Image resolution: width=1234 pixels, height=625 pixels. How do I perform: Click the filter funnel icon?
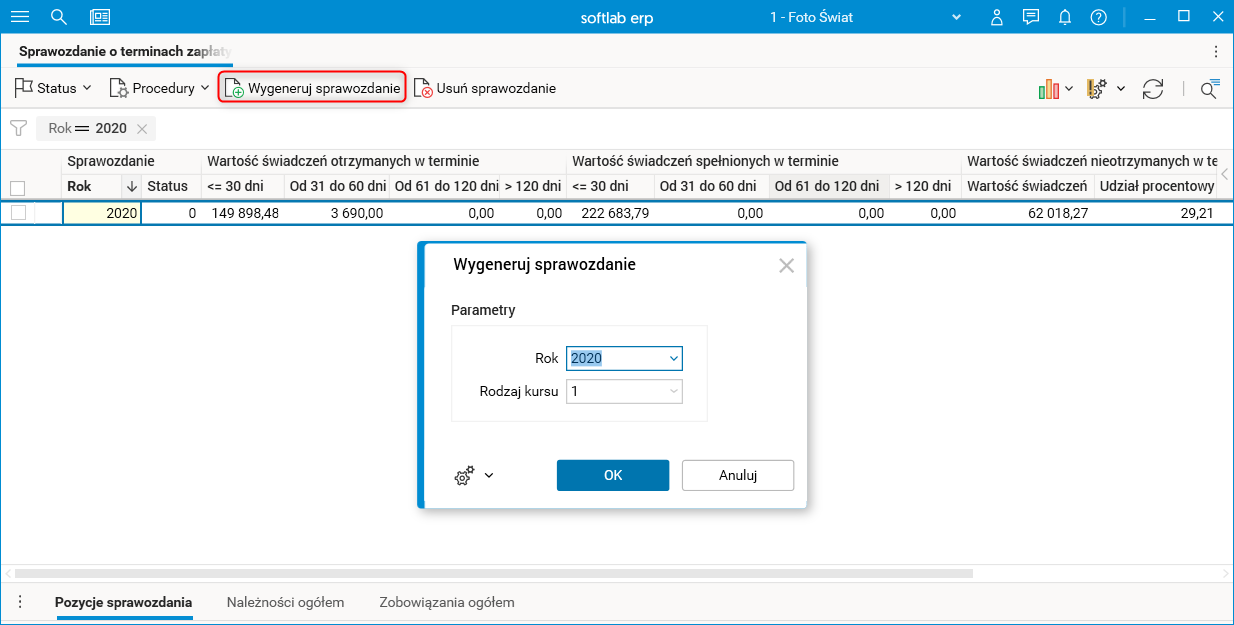point(18,128)
